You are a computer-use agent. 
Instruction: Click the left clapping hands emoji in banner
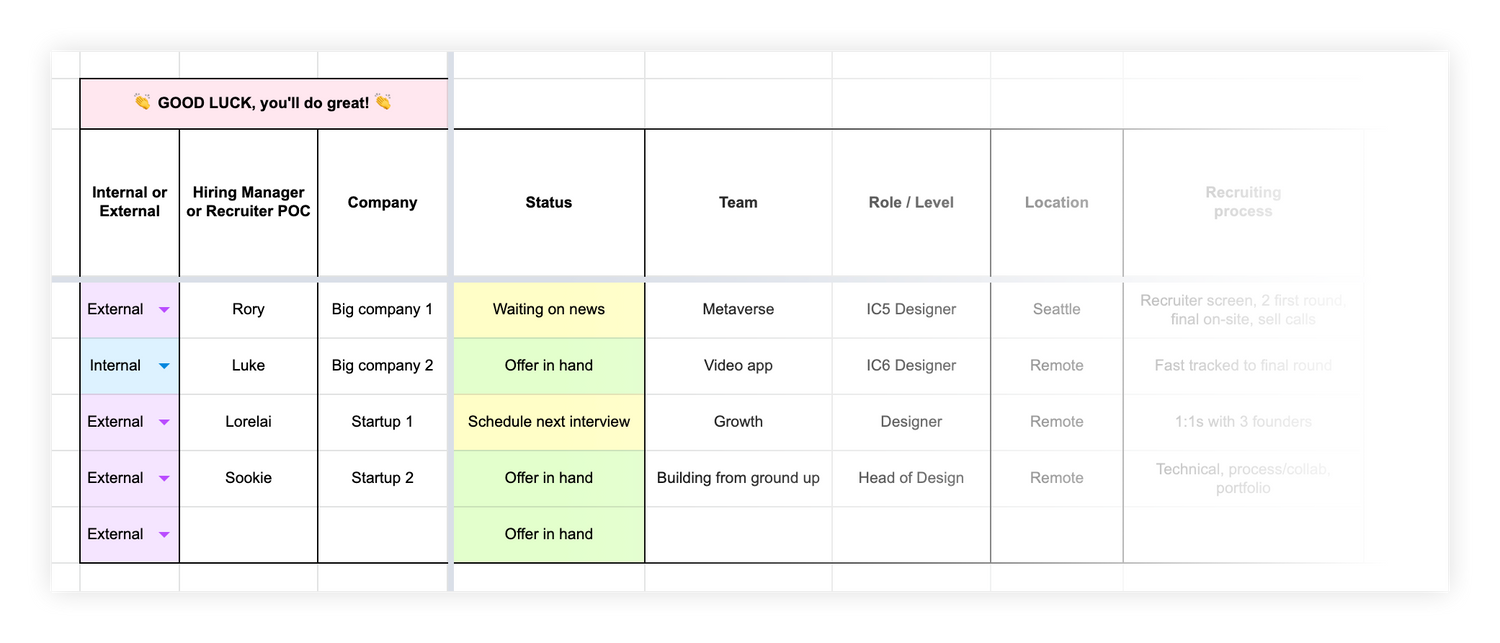click(x=142, y=102)
